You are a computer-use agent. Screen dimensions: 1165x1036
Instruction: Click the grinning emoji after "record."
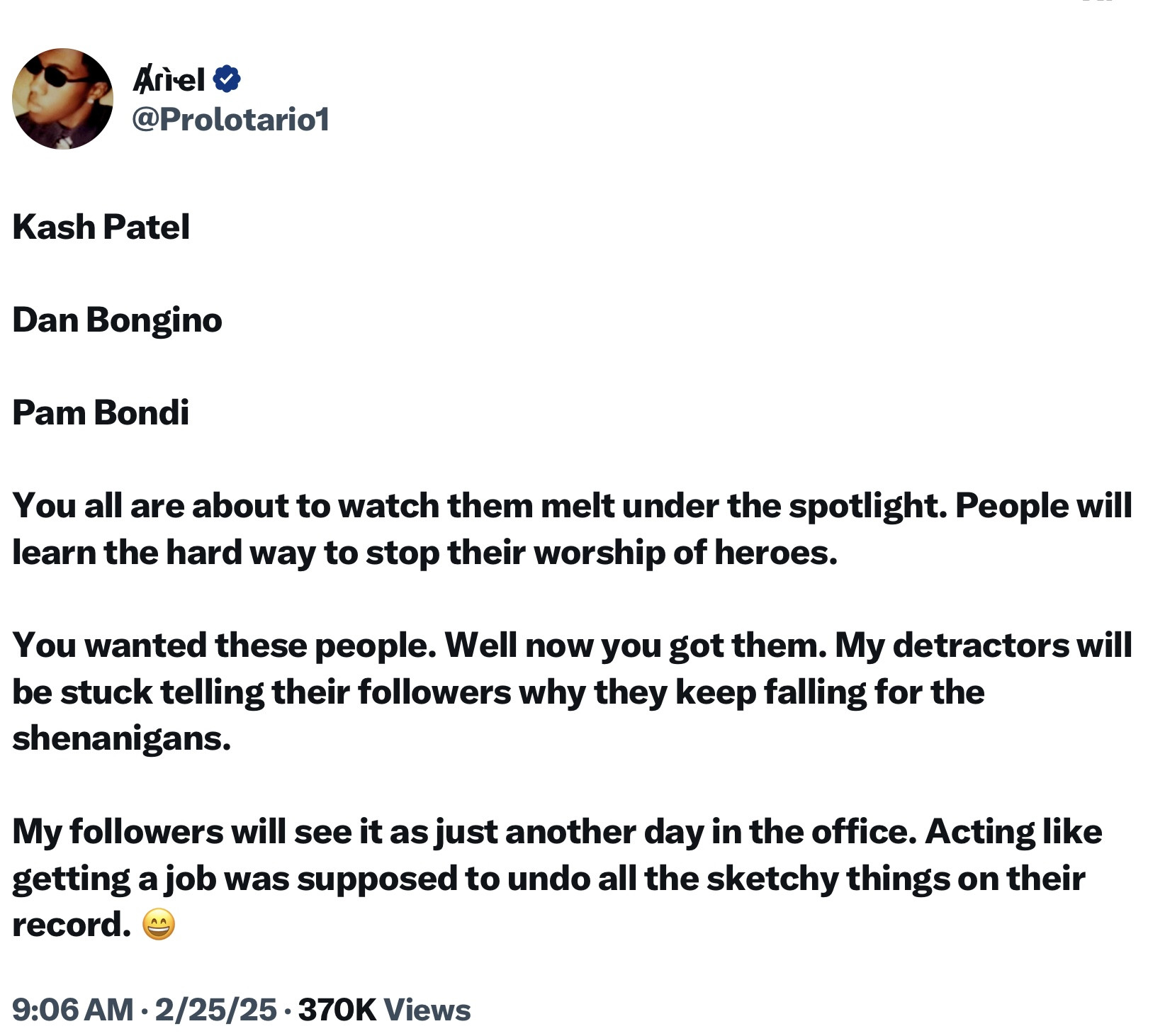[159, 924]
